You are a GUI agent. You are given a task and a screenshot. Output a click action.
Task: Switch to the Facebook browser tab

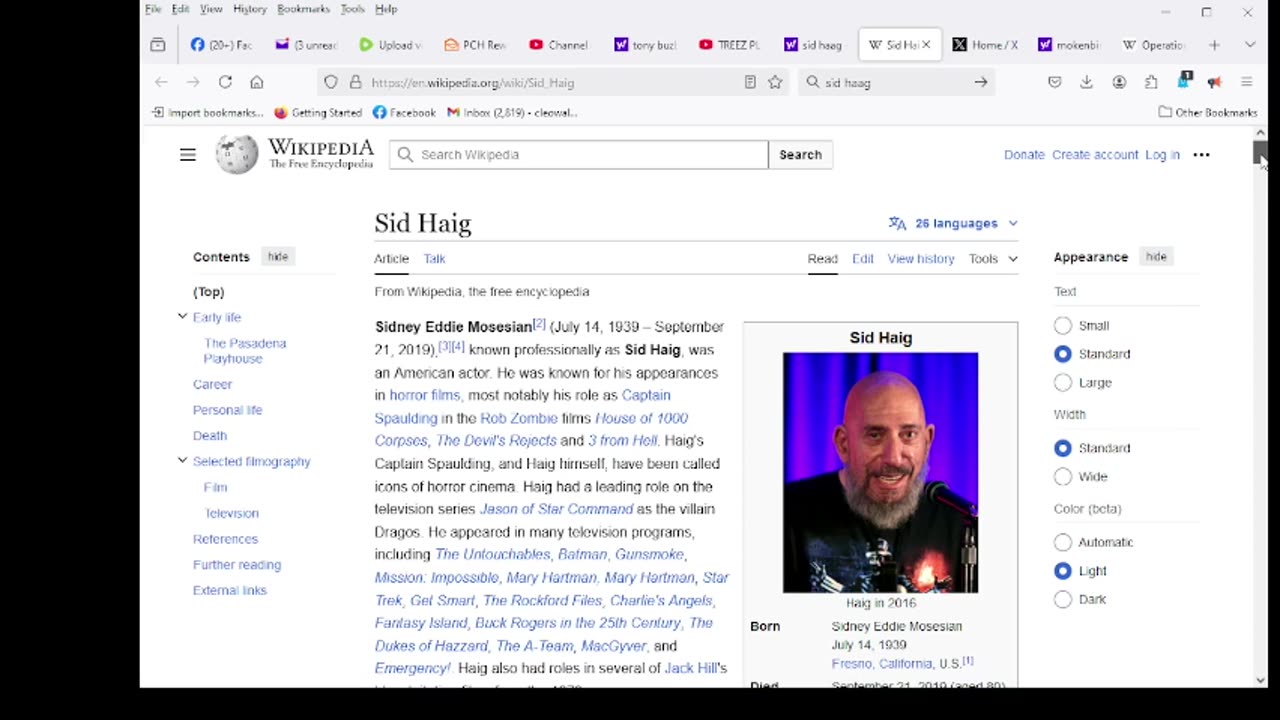pyautogui.click(x=221, y=45)
